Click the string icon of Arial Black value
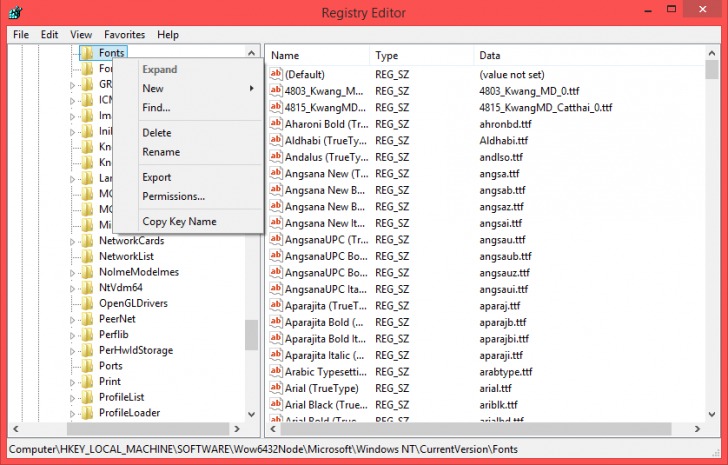 [x=276, y=405]
